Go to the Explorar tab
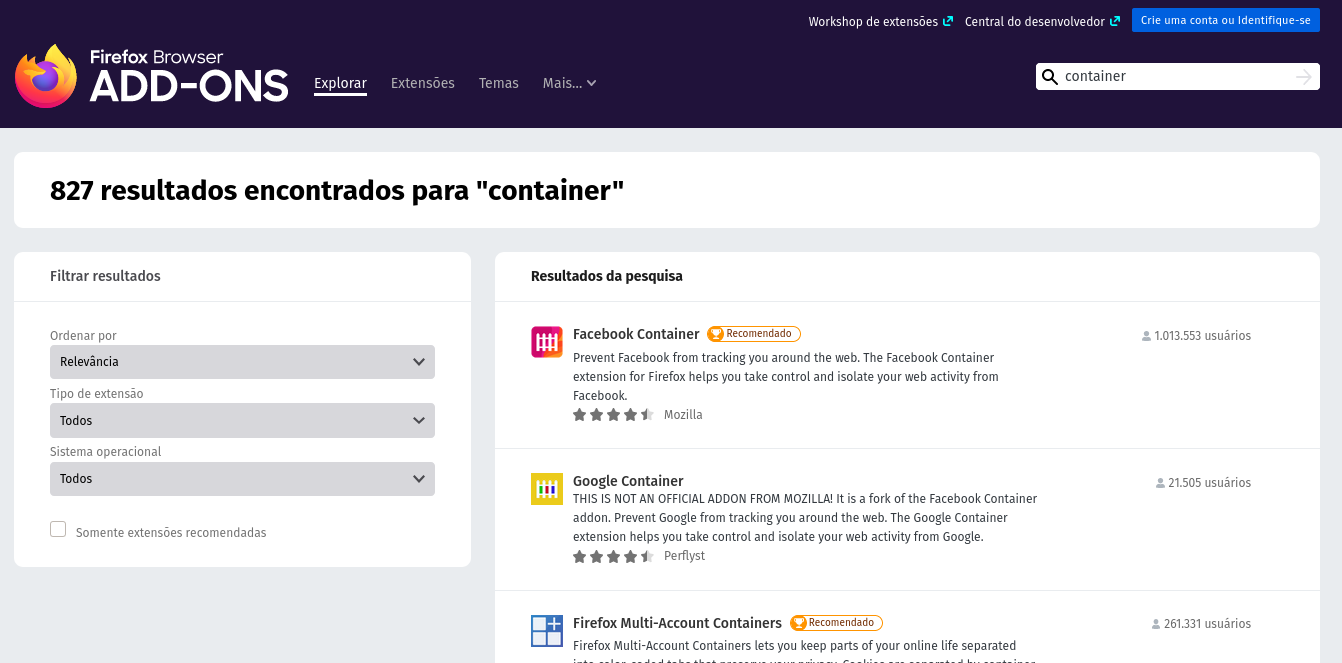1342x663 pixels. [340, 83]
